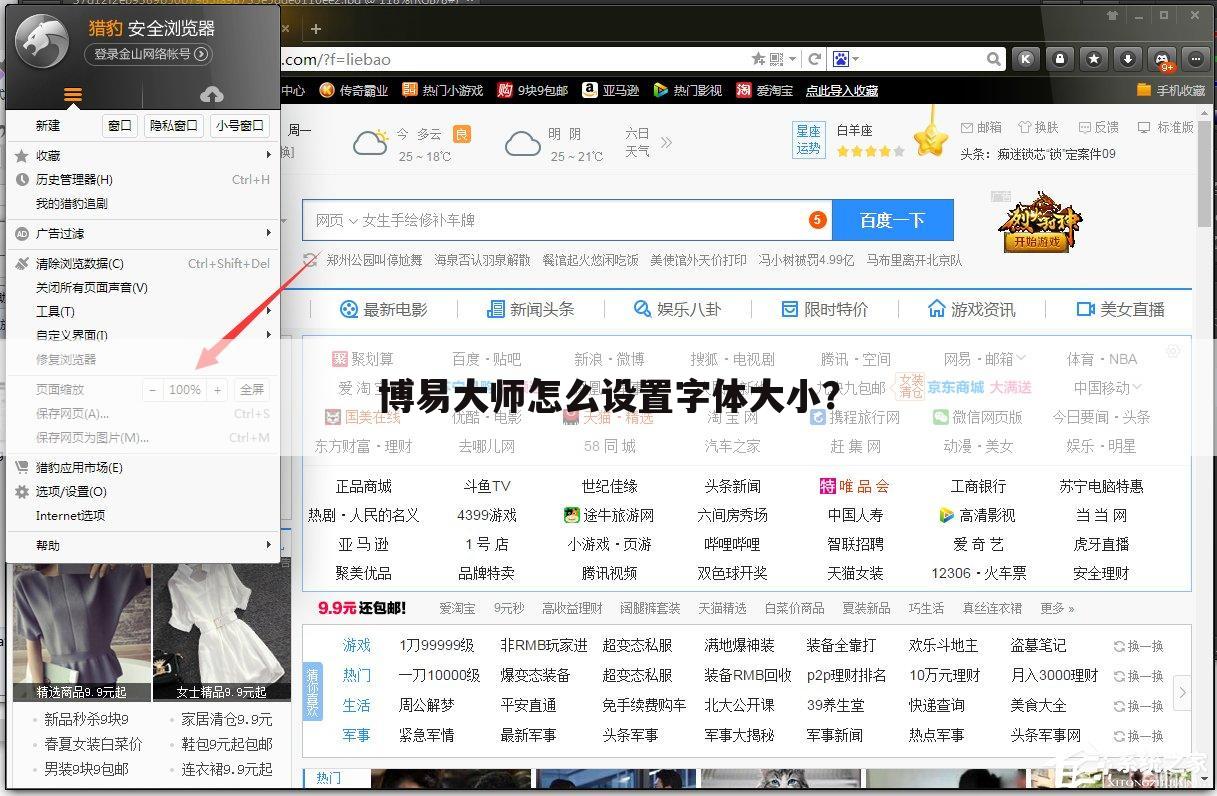Viewport: 1217px width, 796px height.
Task: Click the 女士精品9.9元起 product thumbnail
Action: 221,632
